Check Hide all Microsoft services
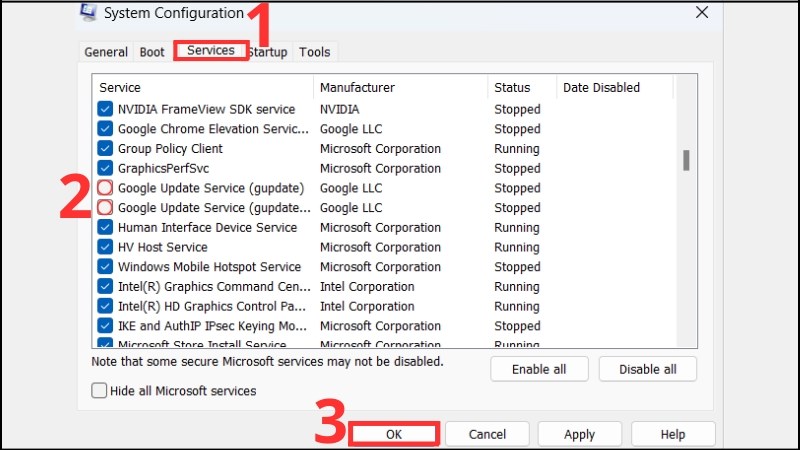The height and width of the screenshot is (450, 800). point(99,391)
